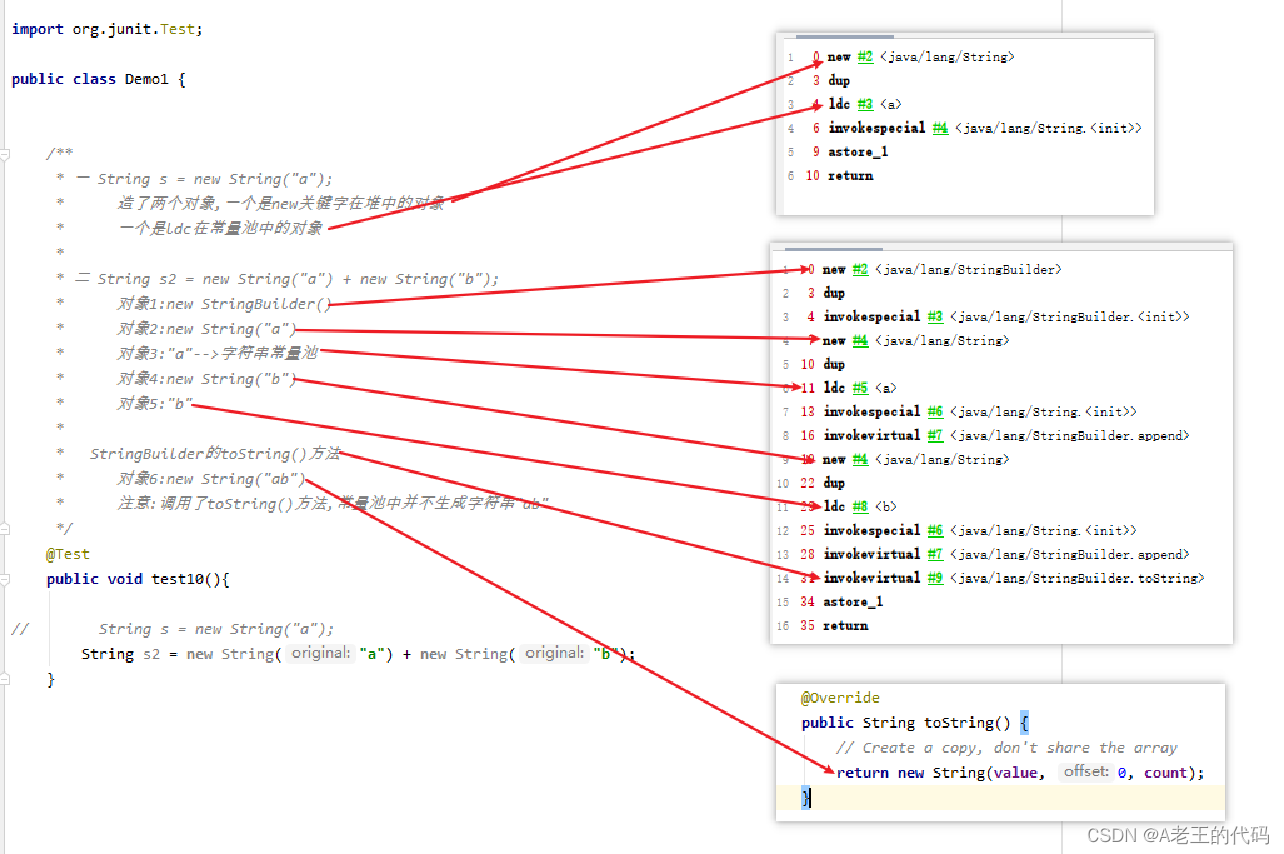Click 'return' at offset 10 in first panel
This screenshot has height=854, width=1284.
pyautogui.click(x=850, y=176)
